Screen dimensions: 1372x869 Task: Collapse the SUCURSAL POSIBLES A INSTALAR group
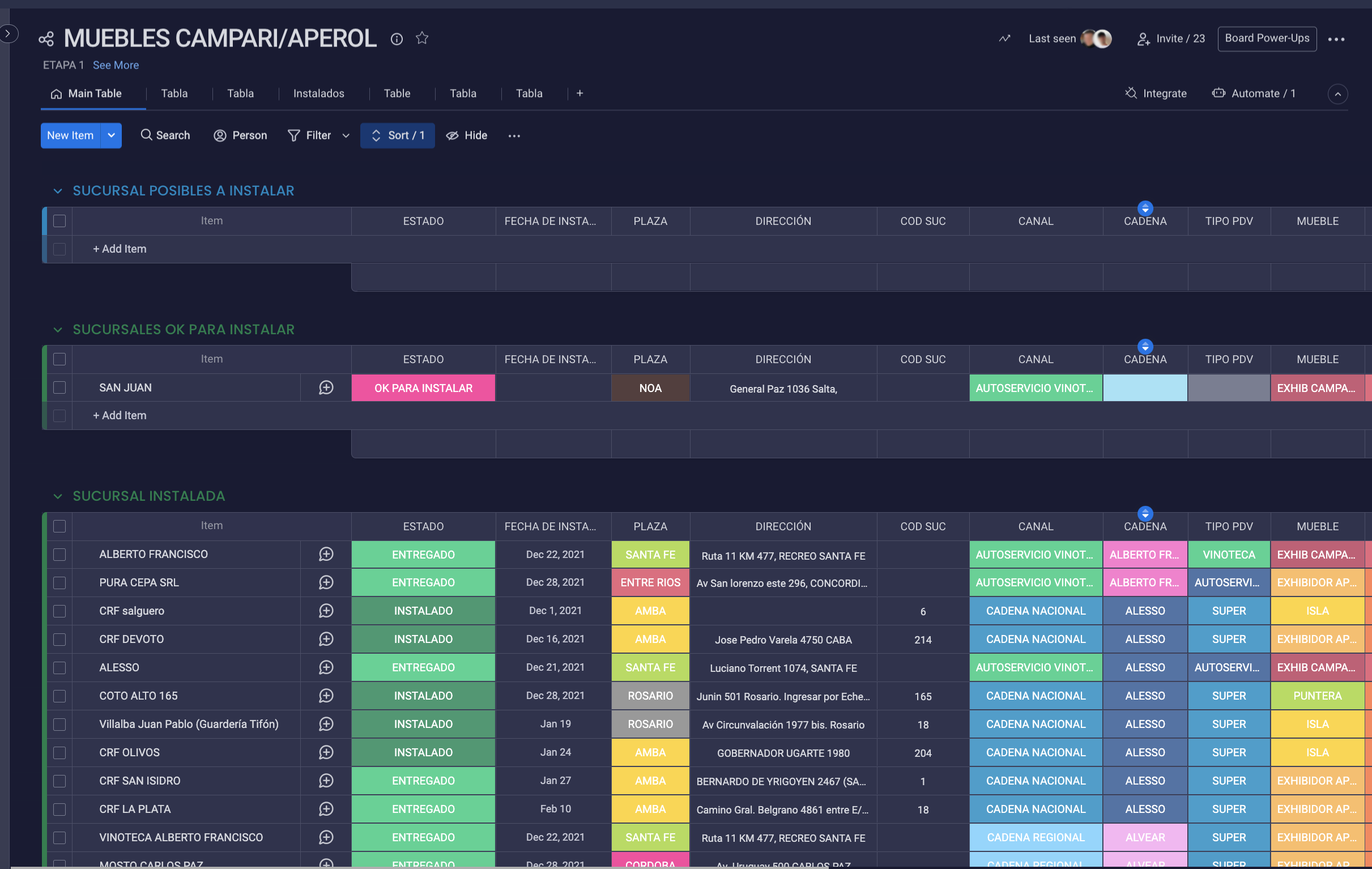click(58, 191)
